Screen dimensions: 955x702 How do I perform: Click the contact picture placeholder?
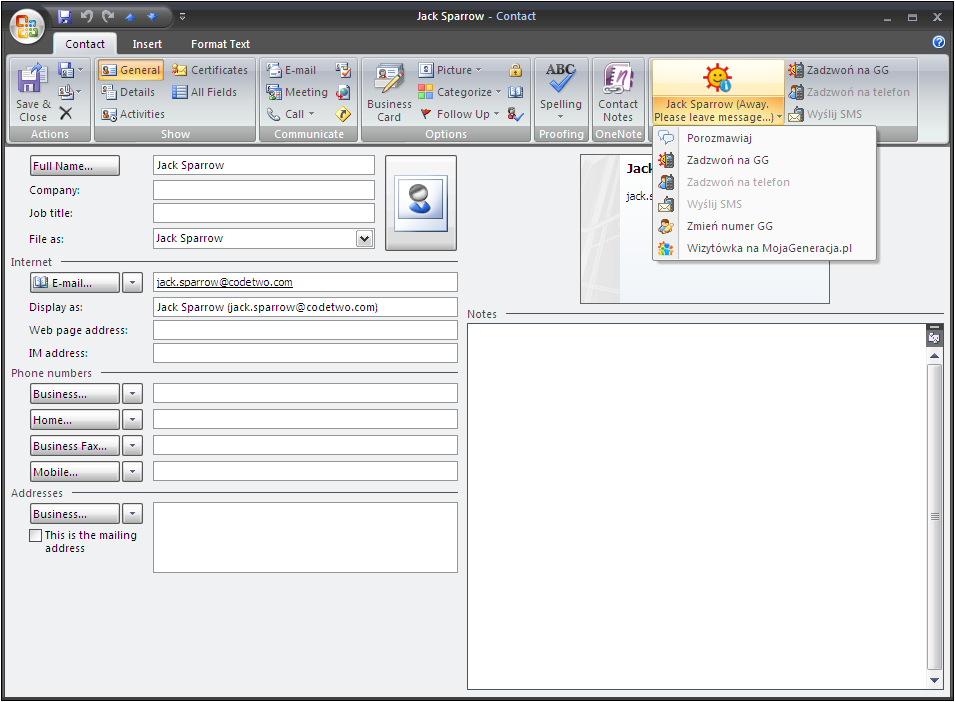tap(421, 203)
